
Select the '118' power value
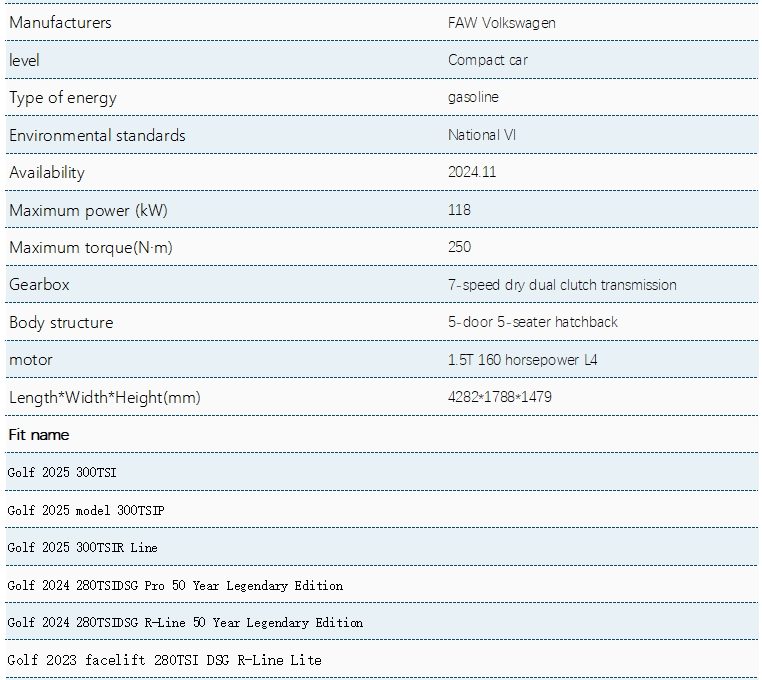click(459, 209)
